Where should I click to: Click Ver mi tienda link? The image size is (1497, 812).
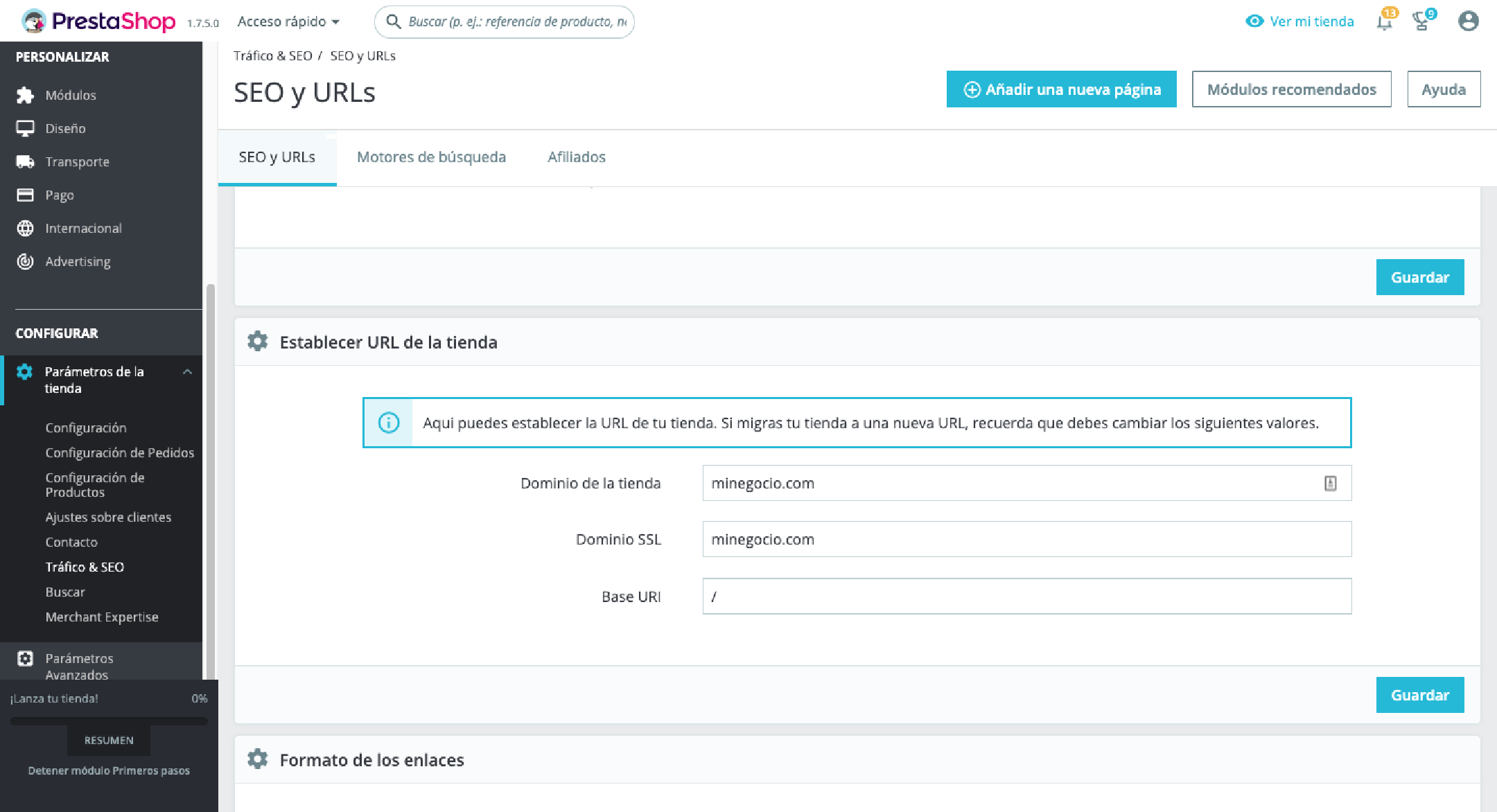(x=1299, y=21)
